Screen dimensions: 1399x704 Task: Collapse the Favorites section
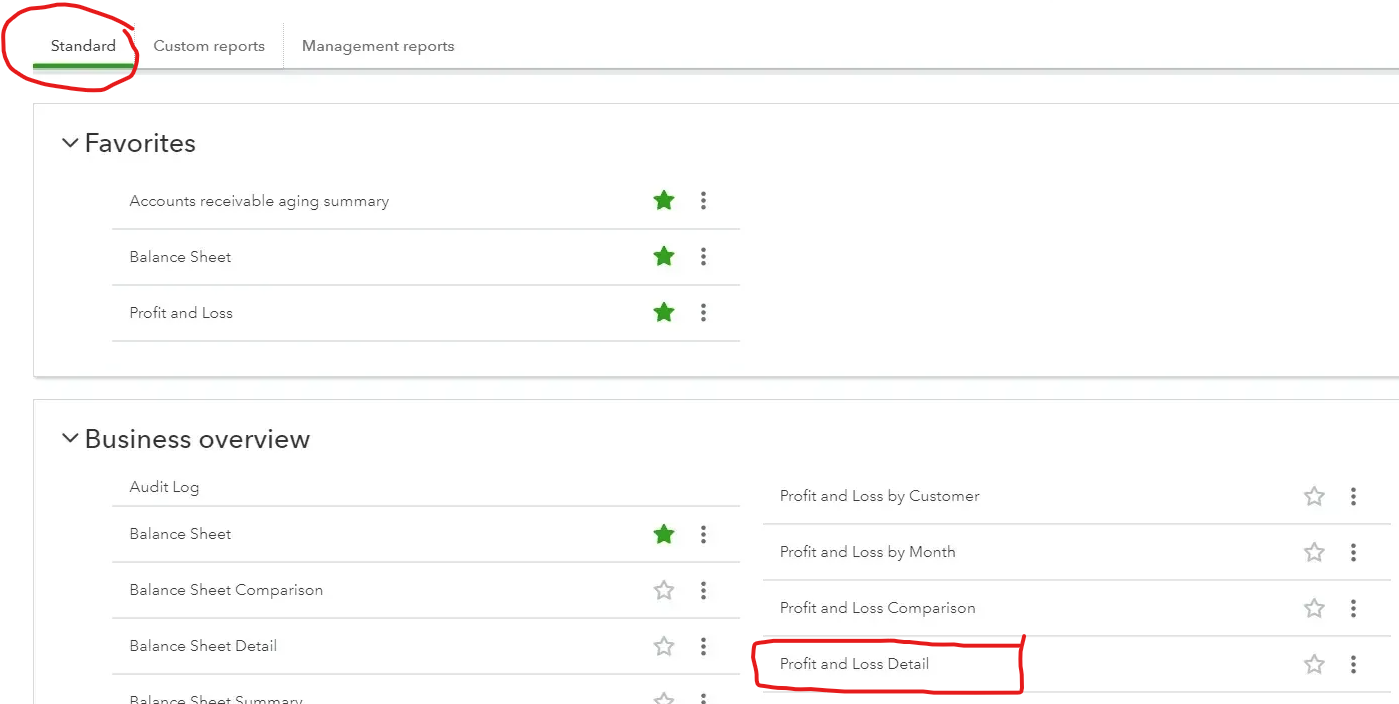70,143
